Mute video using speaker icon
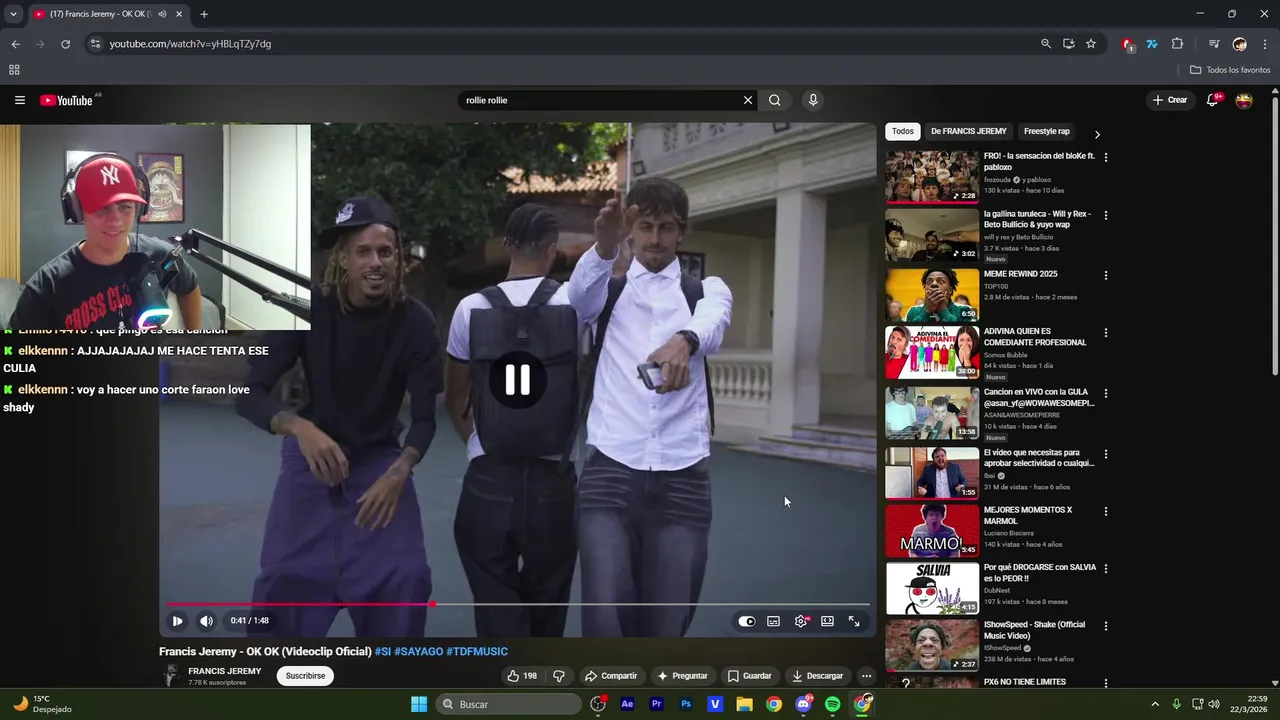 206,621
